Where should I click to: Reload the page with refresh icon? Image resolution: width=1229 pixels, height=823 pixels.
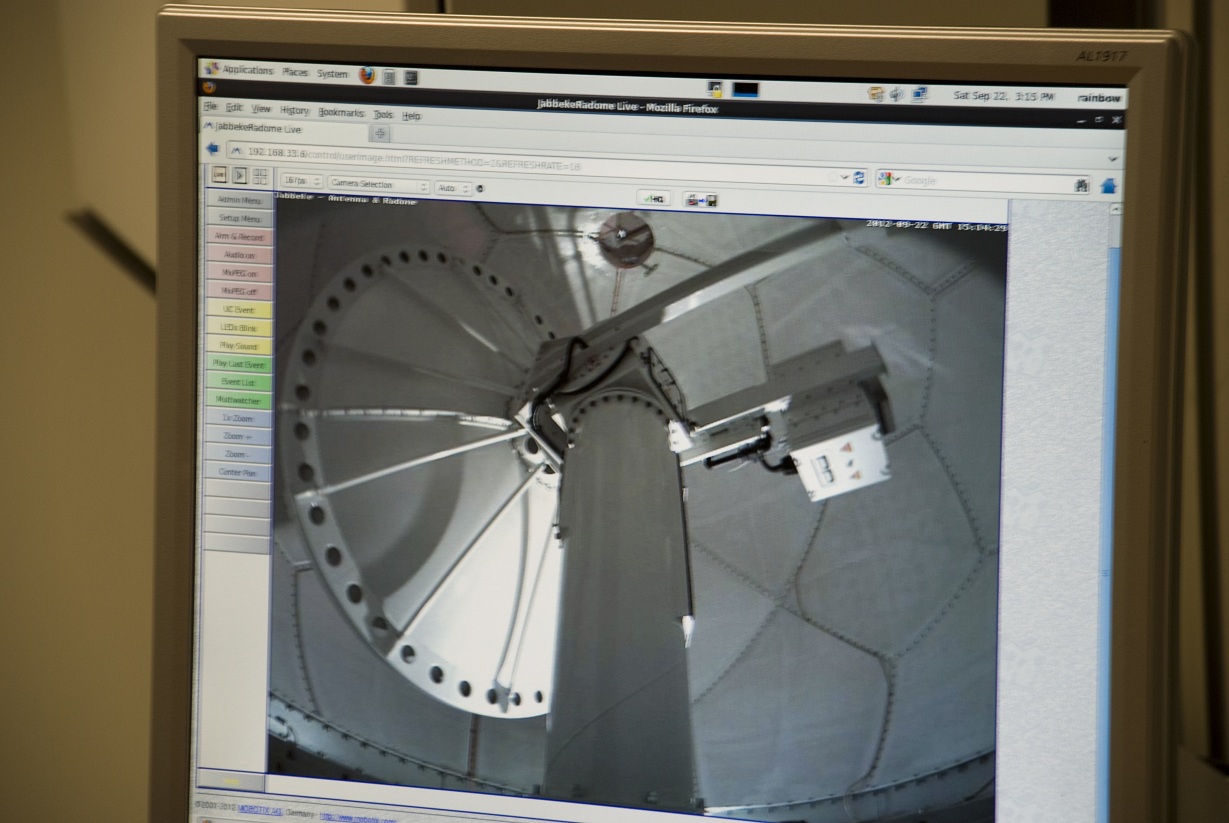click(859, 178)
